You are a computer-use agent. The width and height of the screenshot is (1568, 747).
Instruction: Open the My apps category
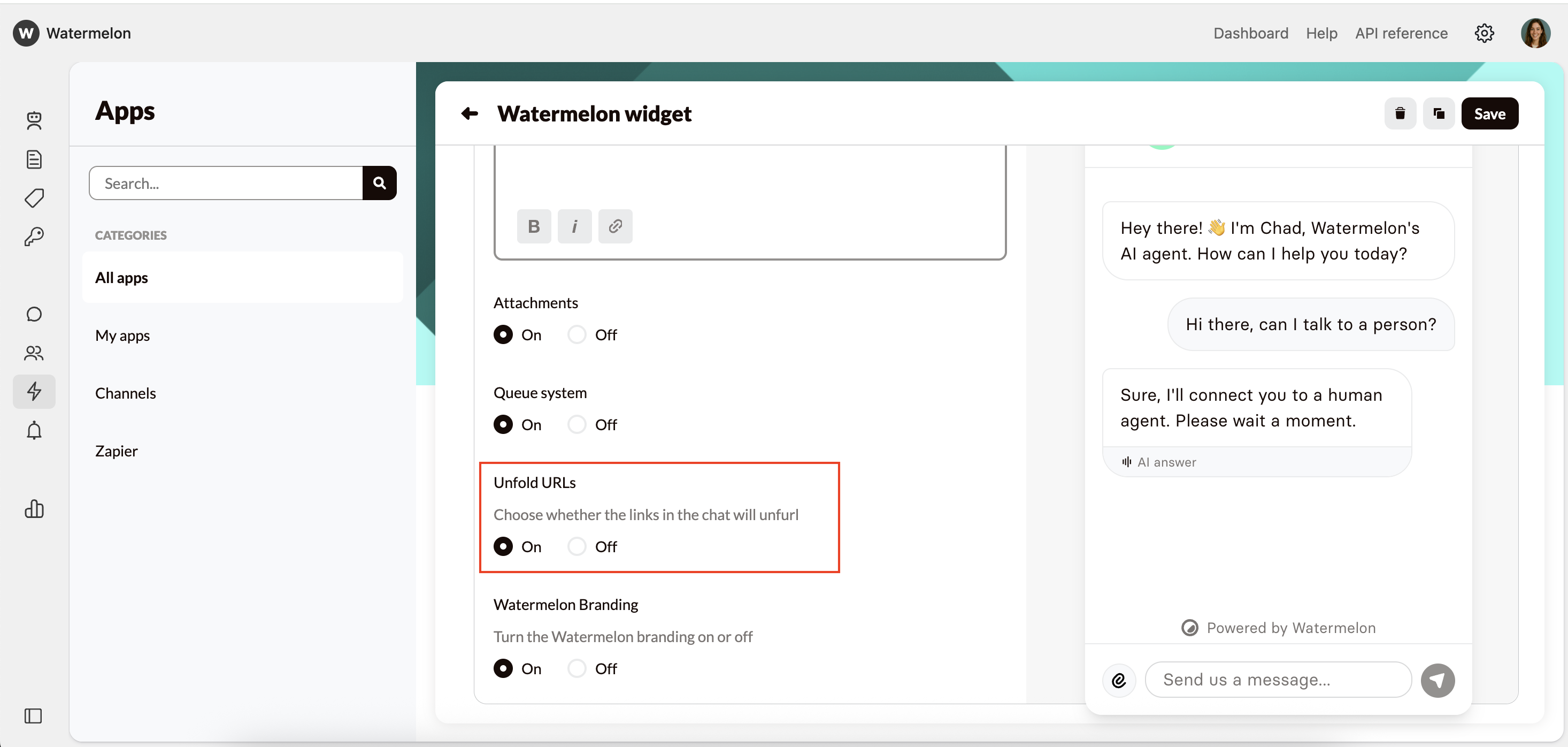coord(122,335)
